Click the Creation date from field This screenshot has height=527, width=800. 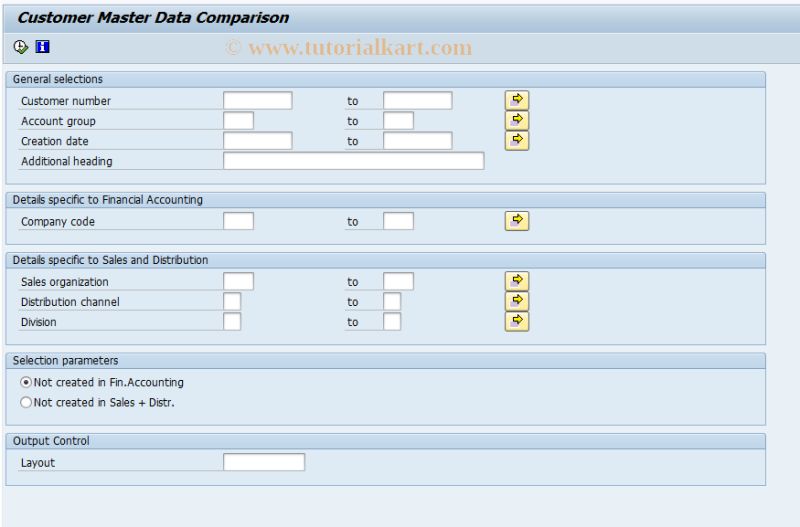coord(258,141)
